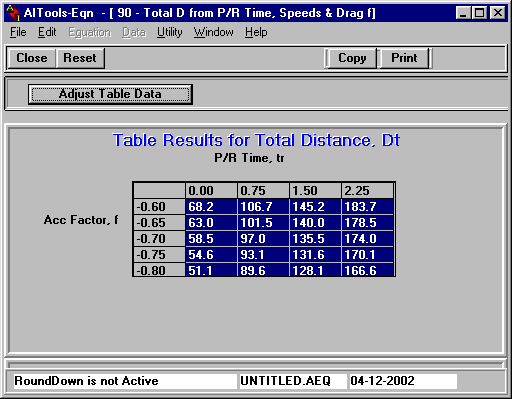
Task: Select column header 0.00
Action: [211, 191]
